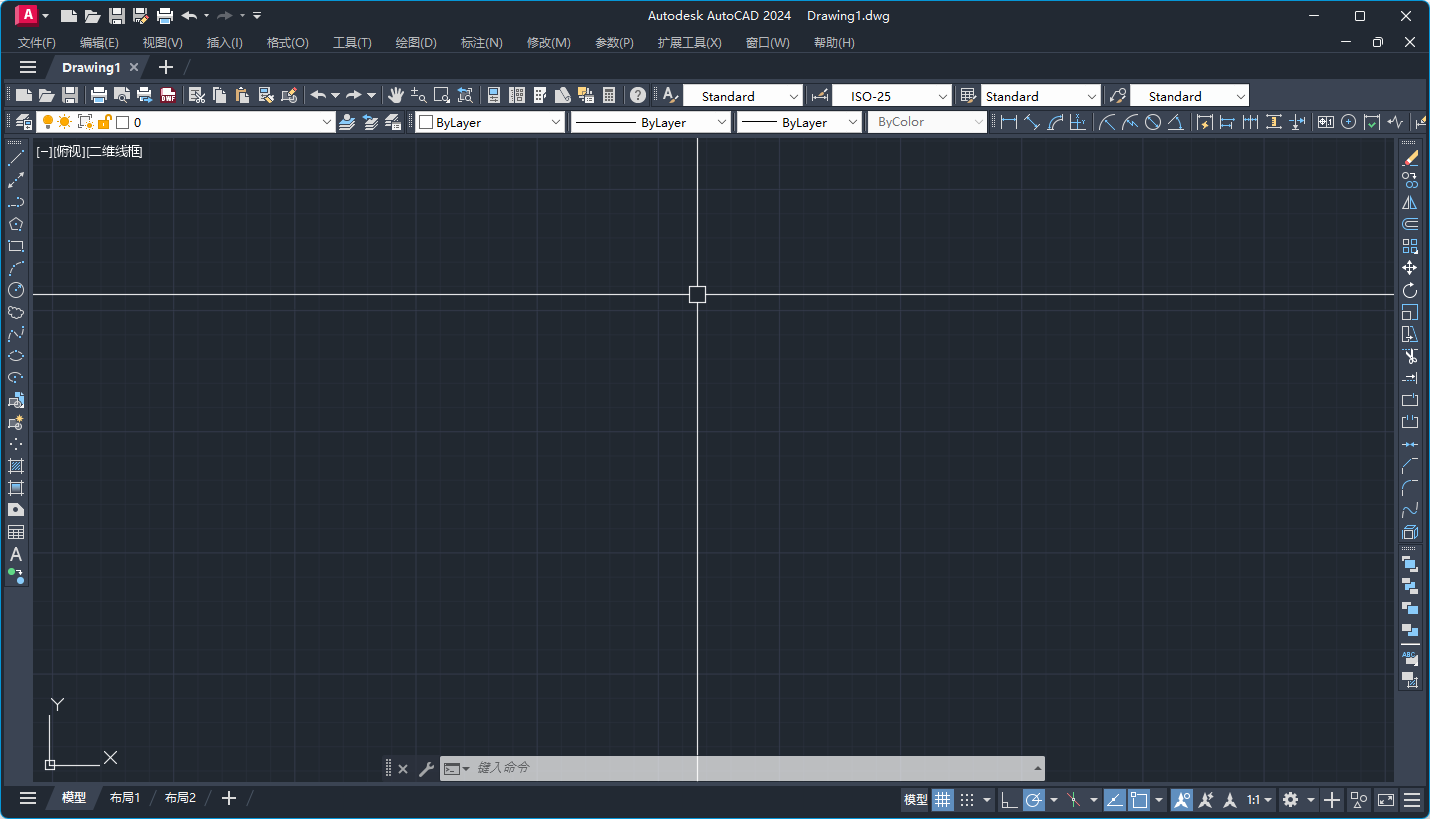The height and width of the screenshot is (819, 1430).
Task: Click the Hatch tool icon
Action: click(x=16, y=466)
